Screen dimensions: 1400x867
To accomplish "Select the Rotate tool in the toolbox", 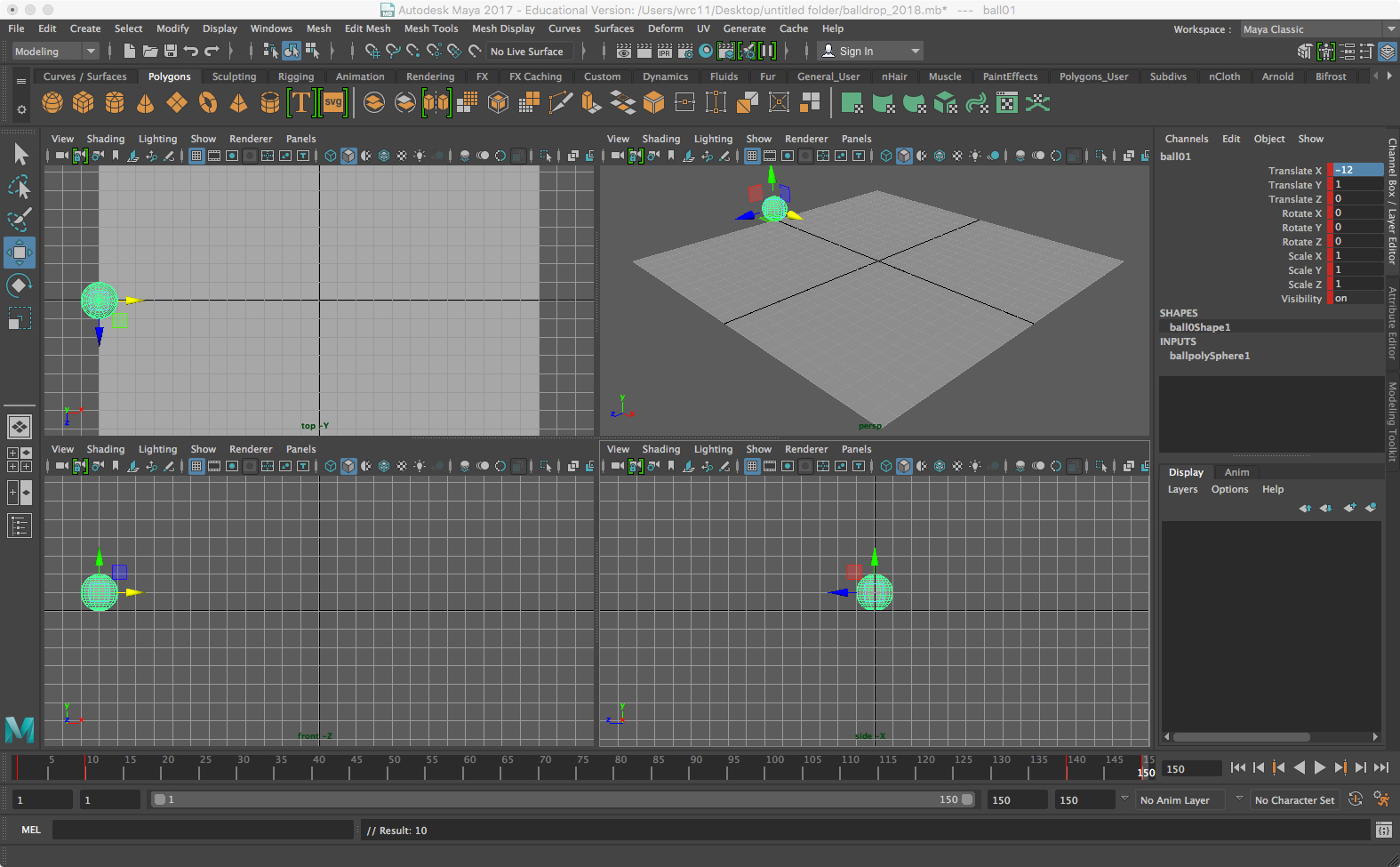I will pos(19,285).
